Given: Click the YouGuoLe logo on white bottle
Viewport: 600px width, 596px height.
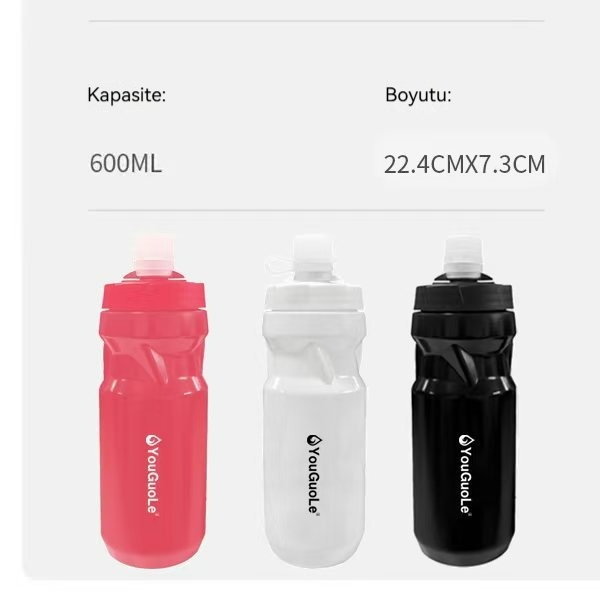Looking at the screenshot, I should point(314,474).
